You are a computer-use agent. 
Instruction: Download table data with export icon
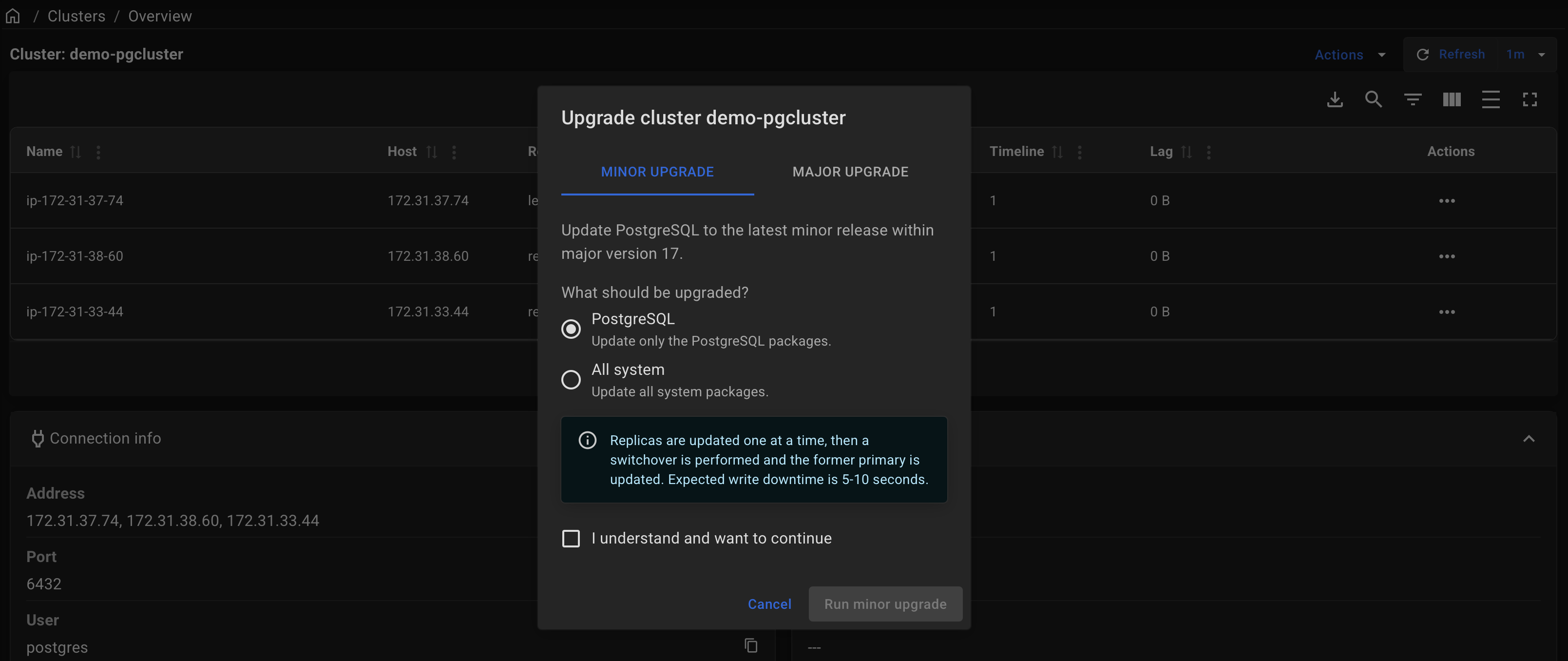1334,99
